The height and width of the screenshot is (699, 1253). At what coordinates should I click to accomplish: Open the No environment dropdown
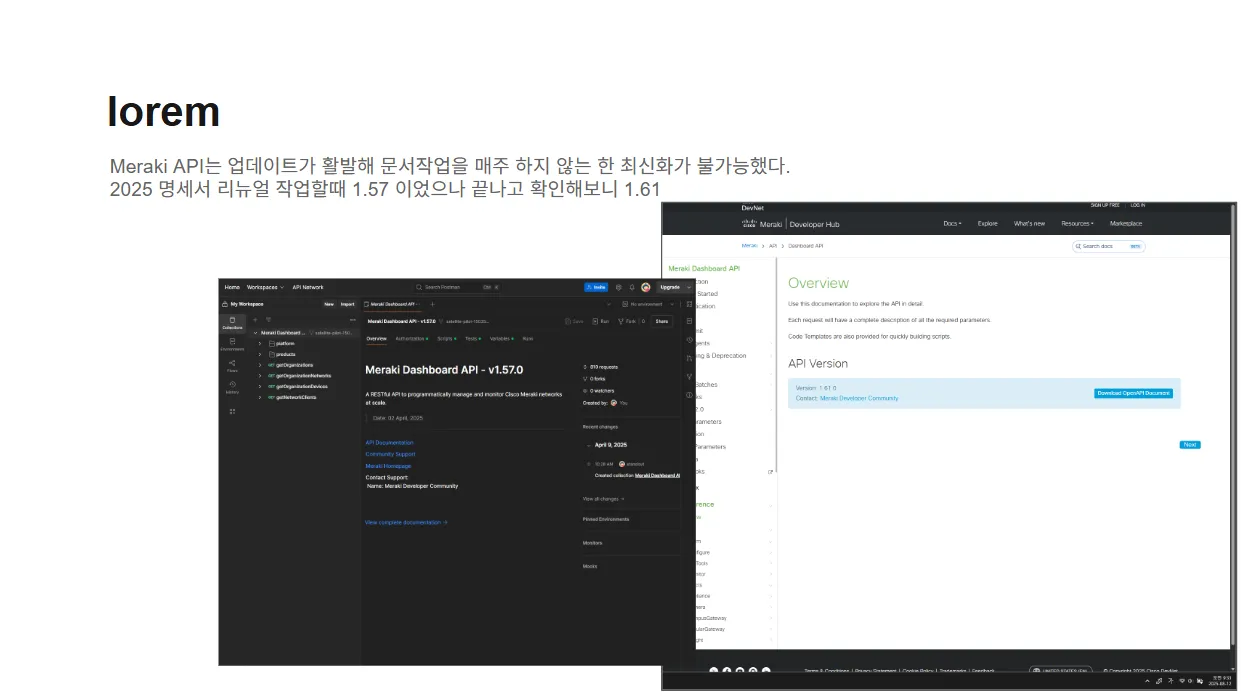(649, 304)
